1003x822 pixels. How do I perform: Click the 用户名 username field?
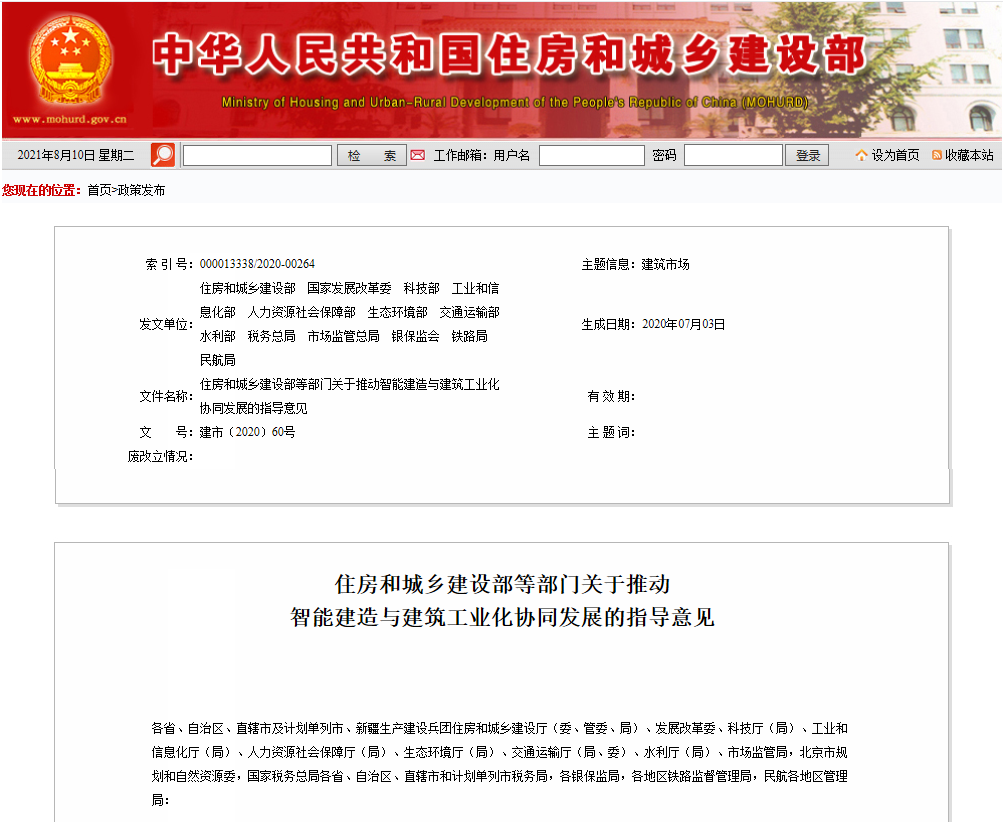click(591, 154)
